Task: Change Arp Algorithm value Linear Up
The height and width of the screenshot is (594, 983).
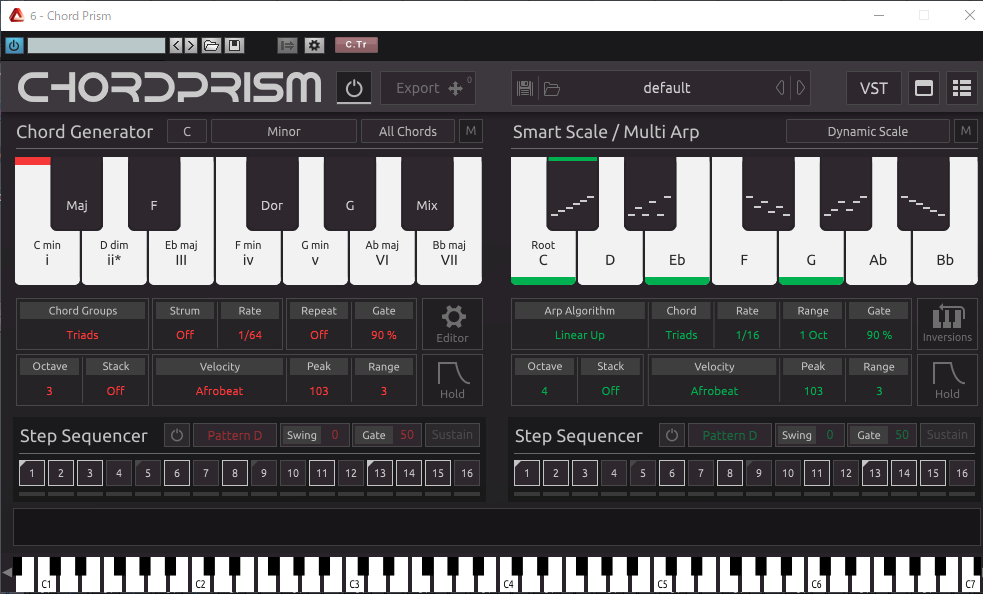Action: pyautogui.click(x=580, y=335)
